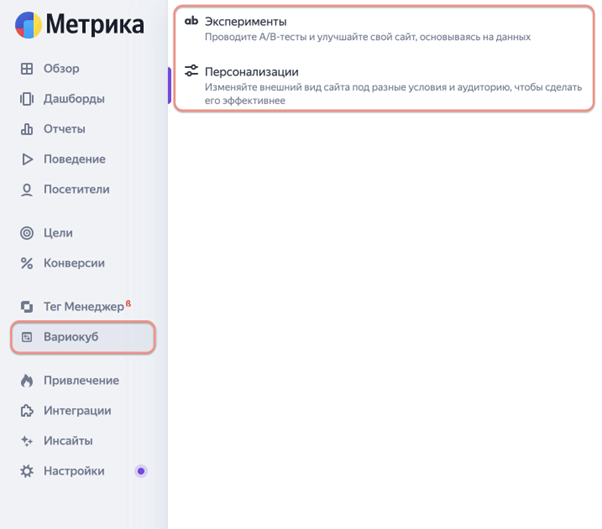This screenshot has width=602, height=529.
Task: Click the Yandex Metrika logo icon
Action: (29, 24)
